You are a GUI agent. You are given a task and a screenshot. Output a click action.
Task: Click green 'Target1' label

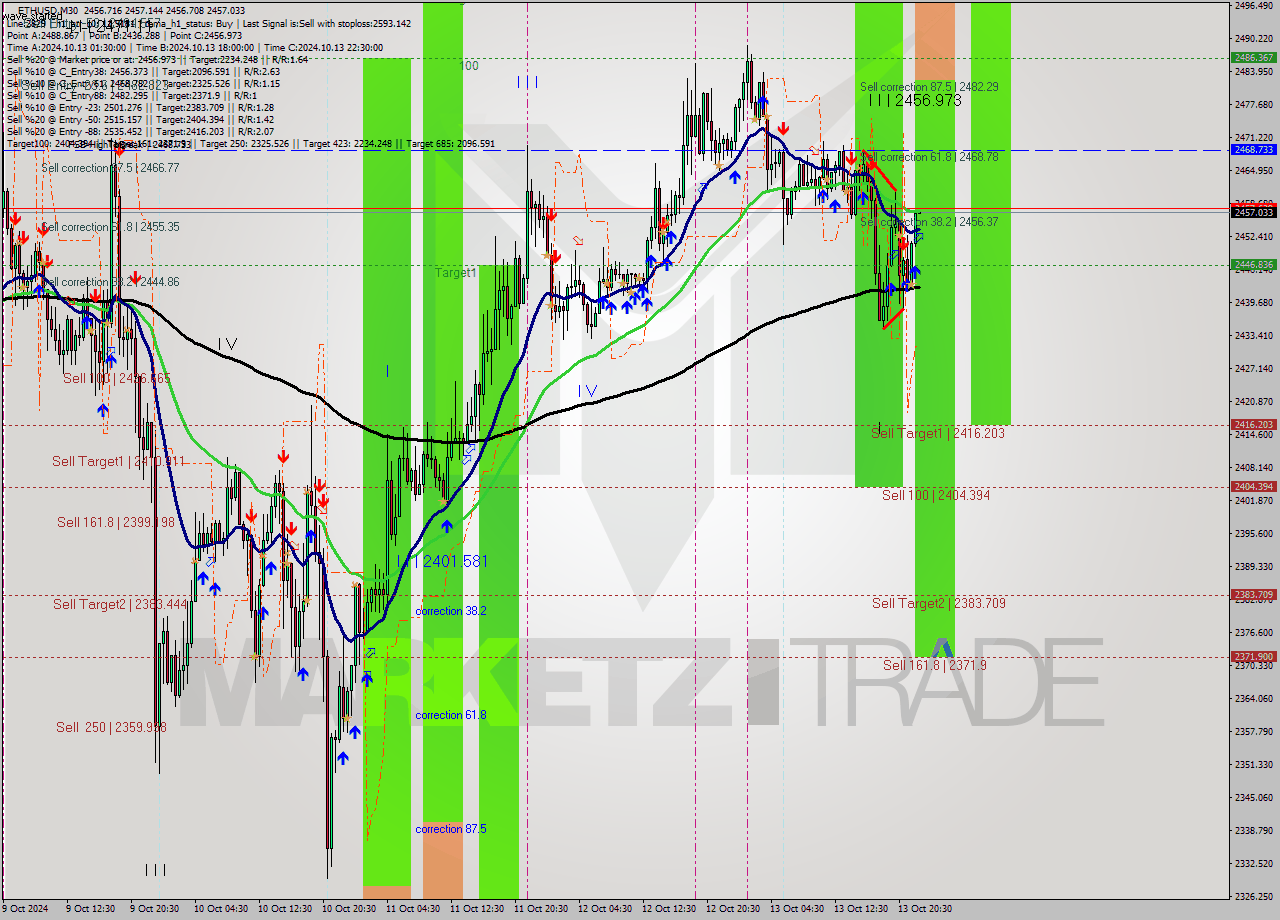coord(455,272)
